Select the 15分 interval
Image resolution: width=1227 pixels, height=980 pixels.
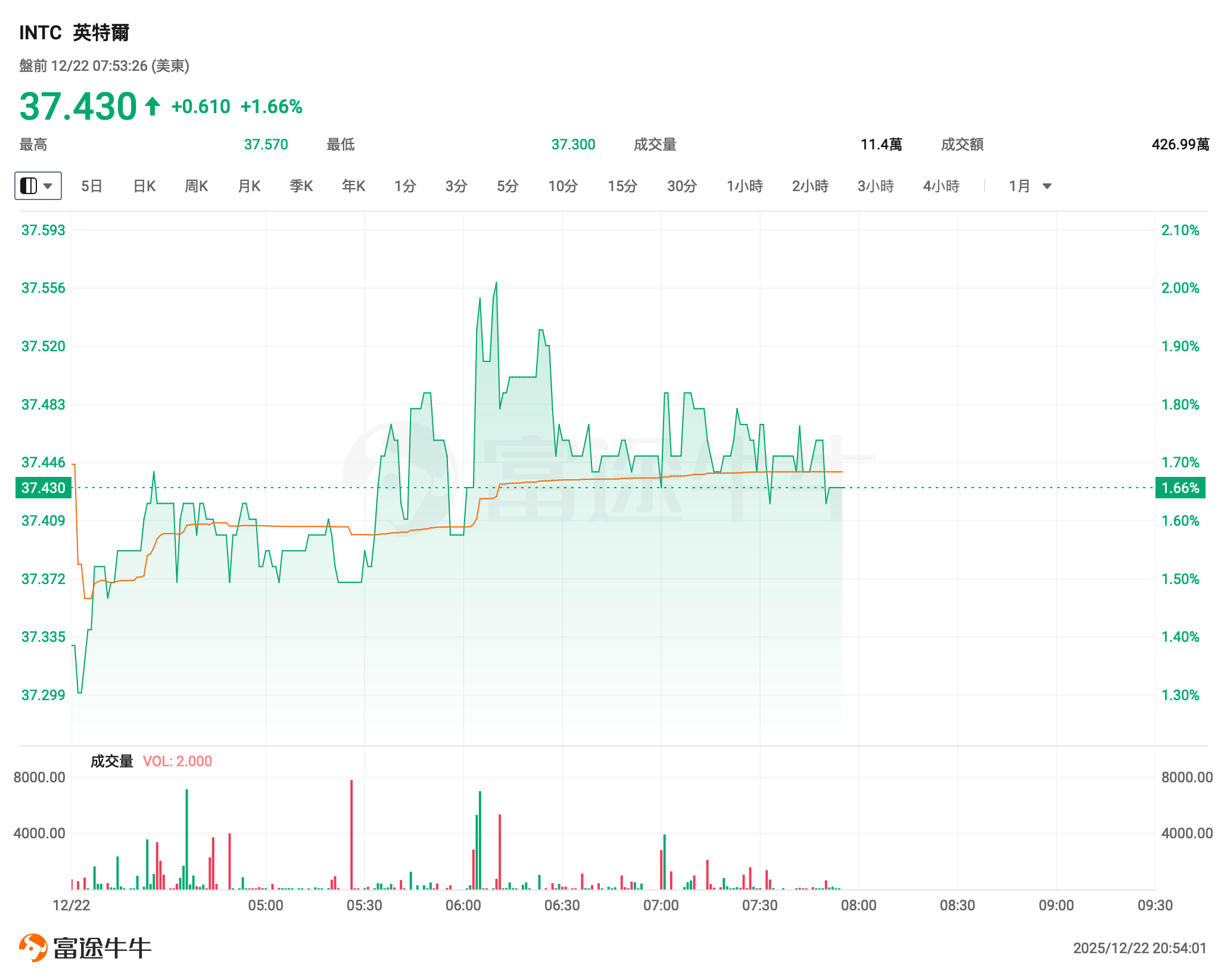(x=622, y=186)
